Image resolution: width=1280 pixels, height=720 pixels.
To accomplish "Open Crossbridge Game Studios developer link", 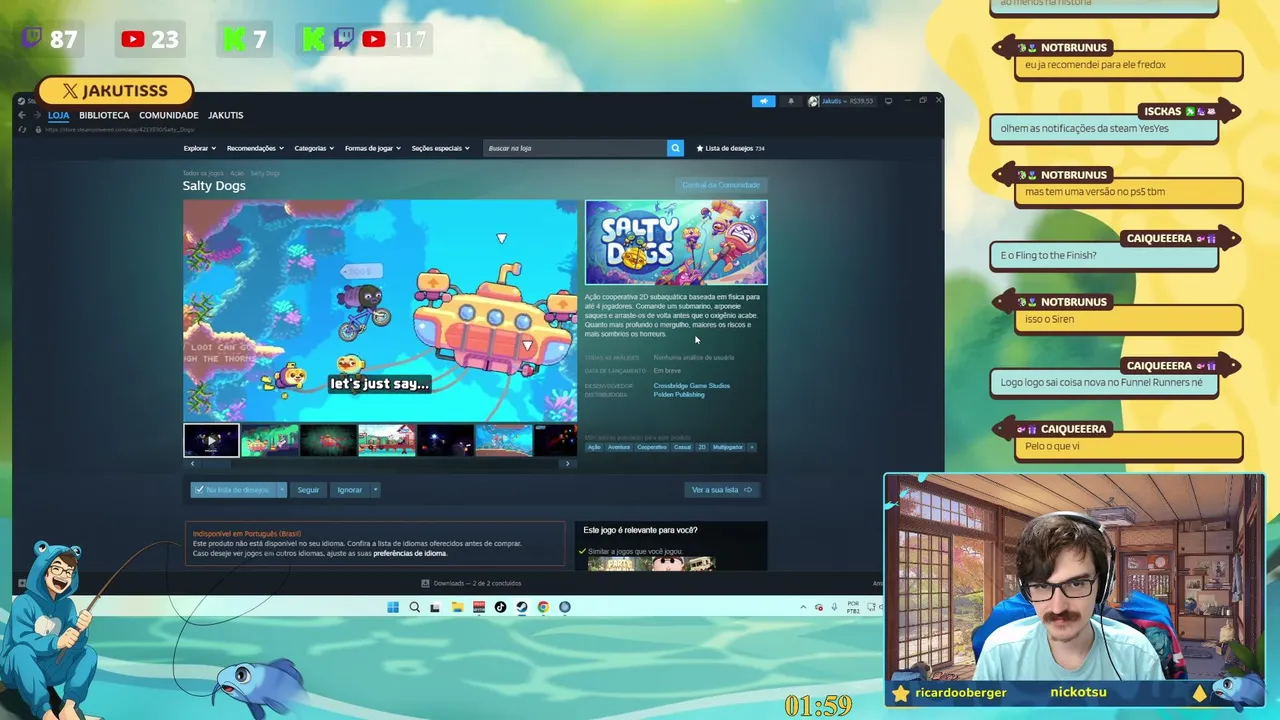I will 692,386.
